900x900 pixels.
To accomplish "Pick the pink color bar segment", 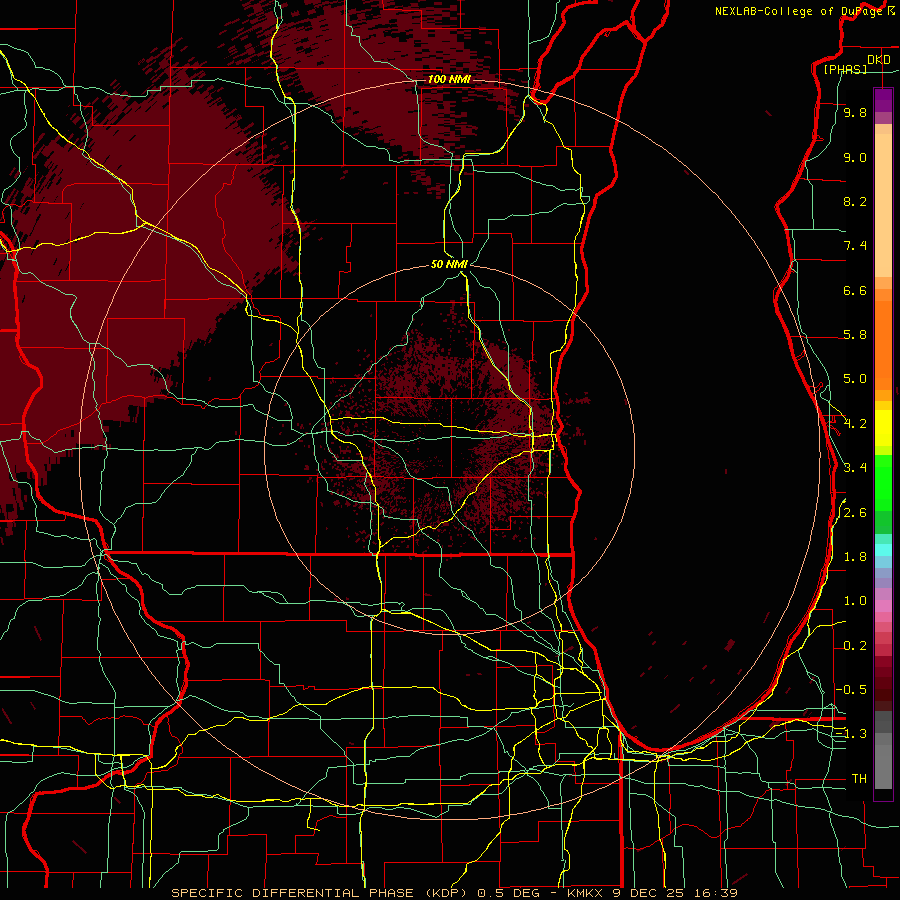I will (x=883, y=606).
